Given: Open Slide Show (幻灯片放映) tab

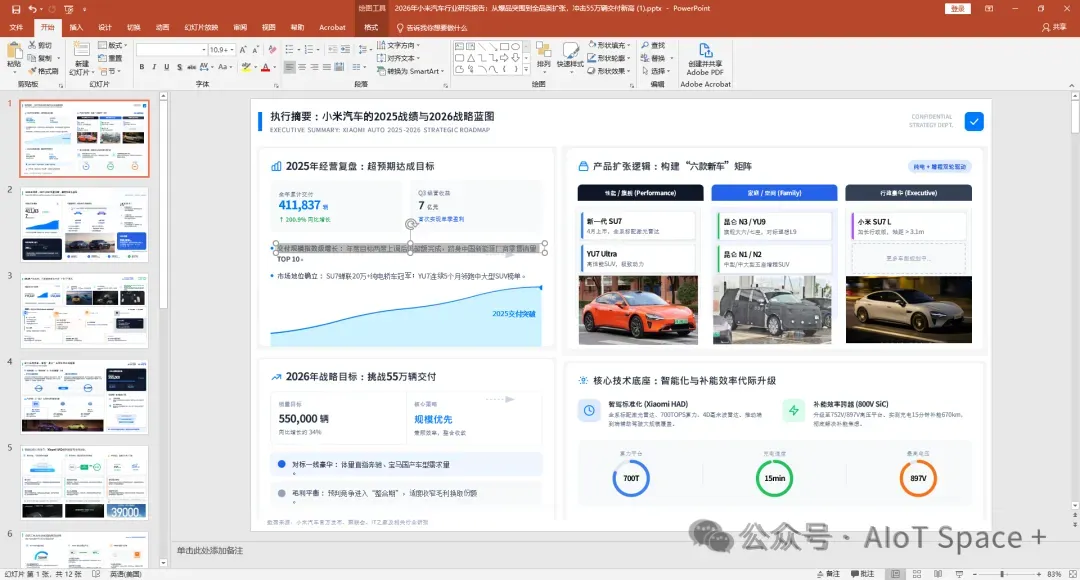Looking at the screenshot, I should (201, 28).
